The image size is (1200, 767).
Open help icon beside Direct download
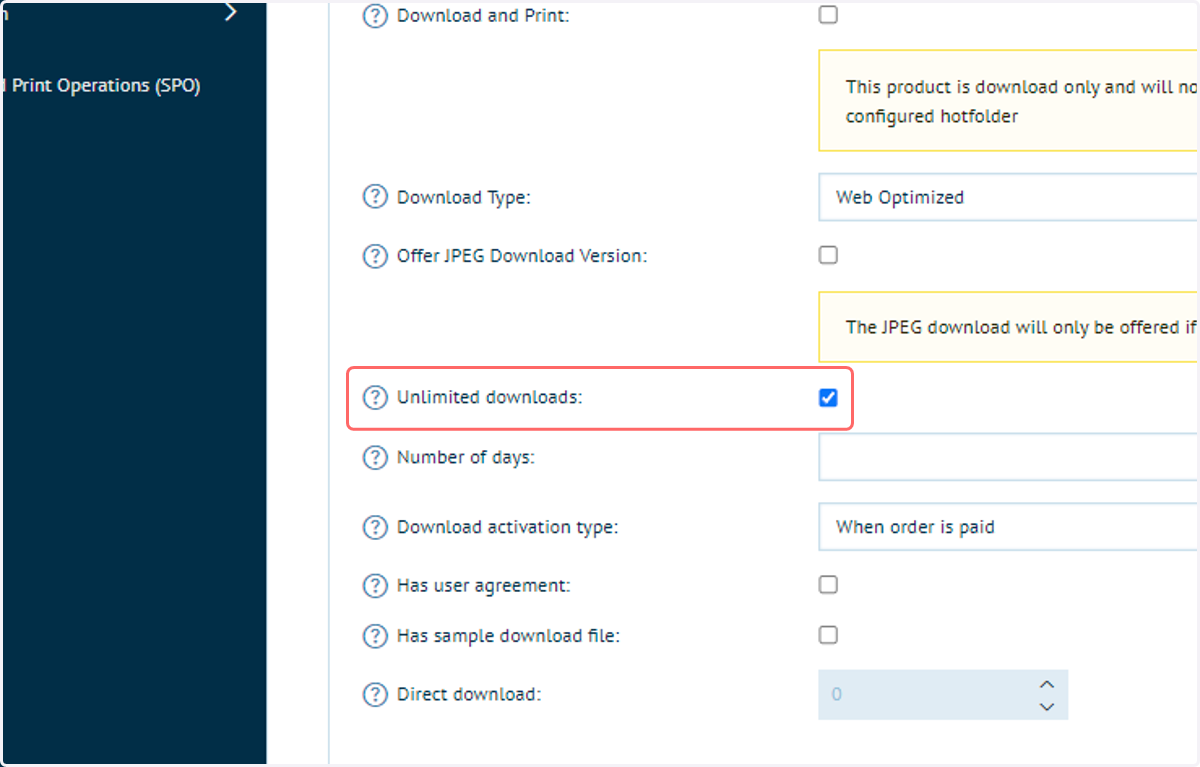[x=374, y=695]
